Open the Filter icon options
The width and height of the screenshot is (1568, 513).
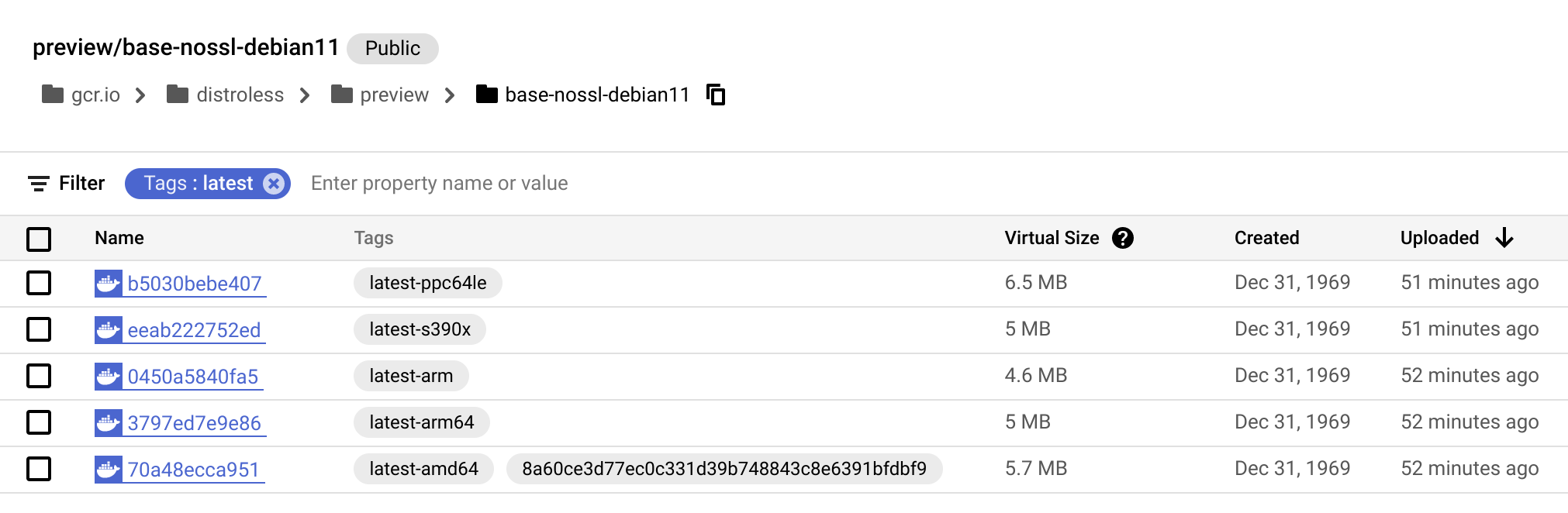coord(37,184)
